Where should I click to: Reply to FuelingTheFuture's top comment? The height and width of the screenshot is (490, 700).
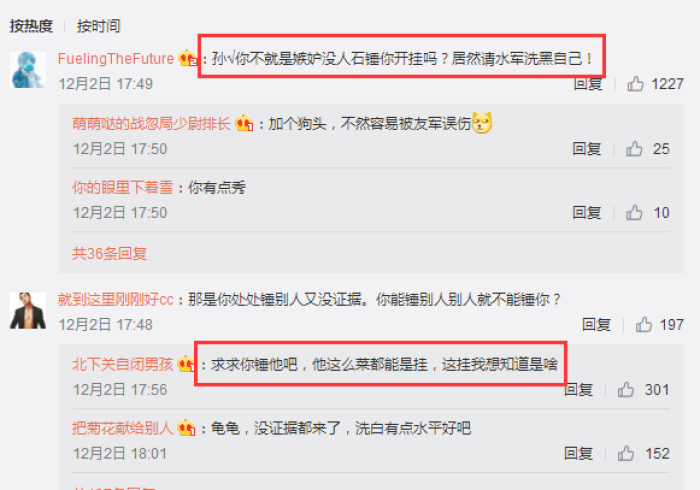click(x=588, y=85)
